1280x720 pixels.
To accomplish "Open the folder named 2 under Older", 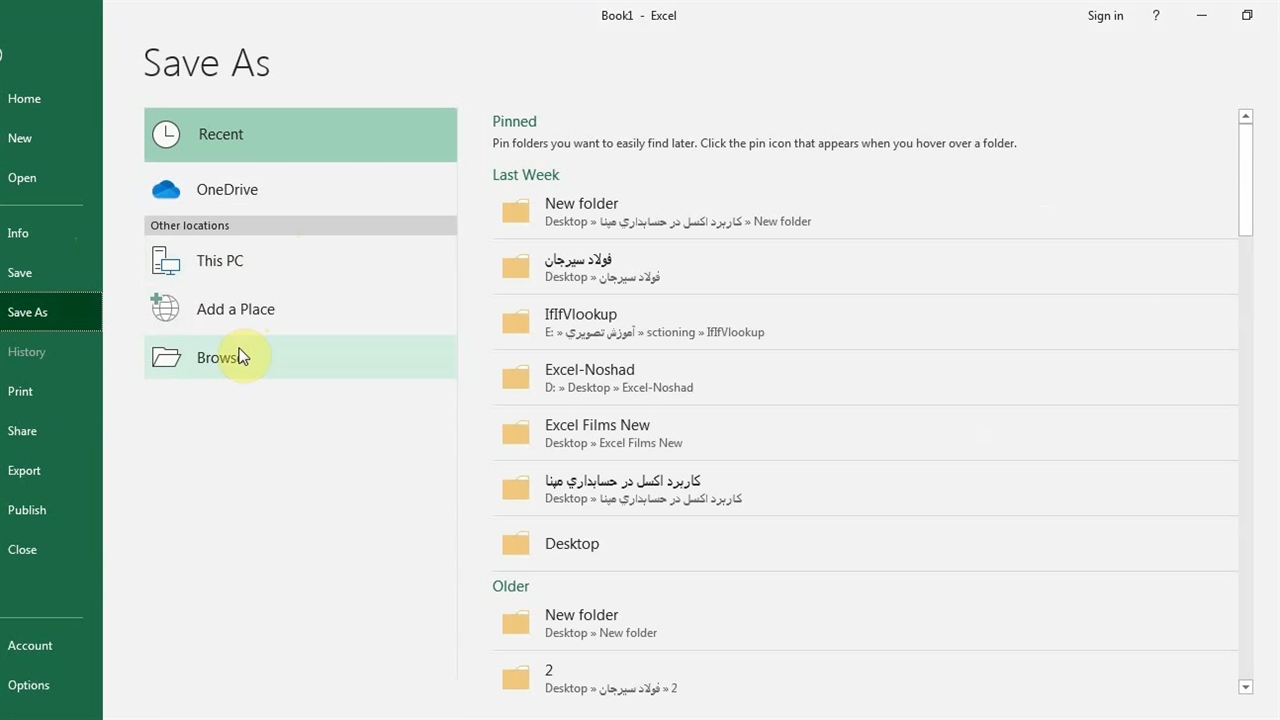I will click(x=865, y=678).
